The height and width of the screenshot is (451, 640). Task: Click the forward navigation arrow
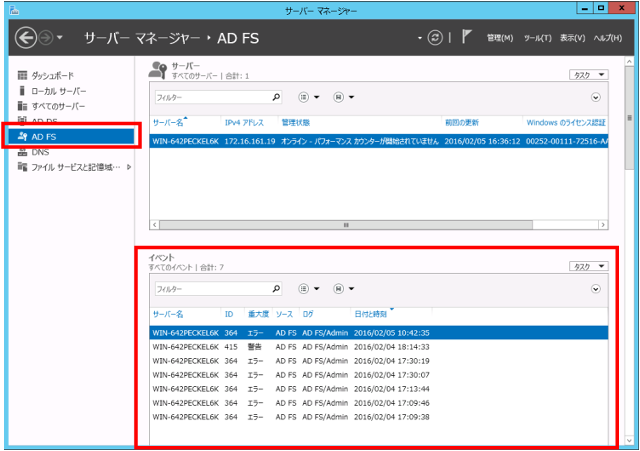click(x=46, y=38)
